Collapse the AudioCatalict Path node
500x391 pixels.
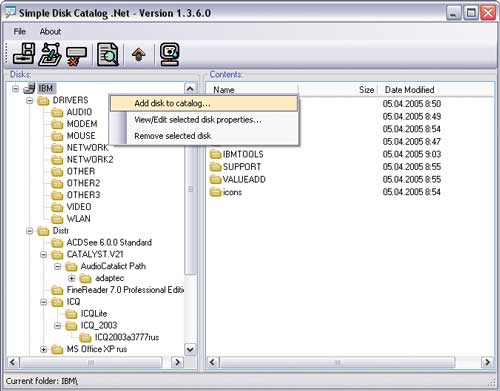click(58, 266)
